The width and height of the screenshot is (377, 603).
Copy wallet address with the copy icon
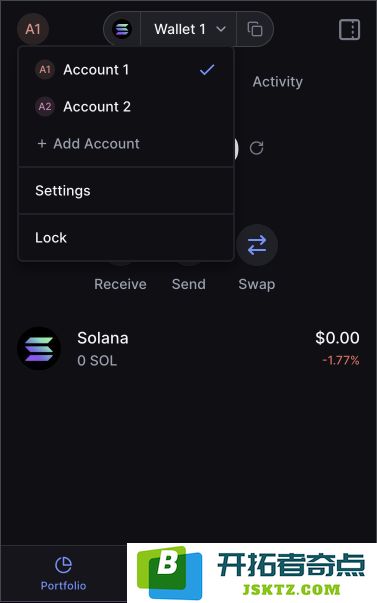coord(255,29)
